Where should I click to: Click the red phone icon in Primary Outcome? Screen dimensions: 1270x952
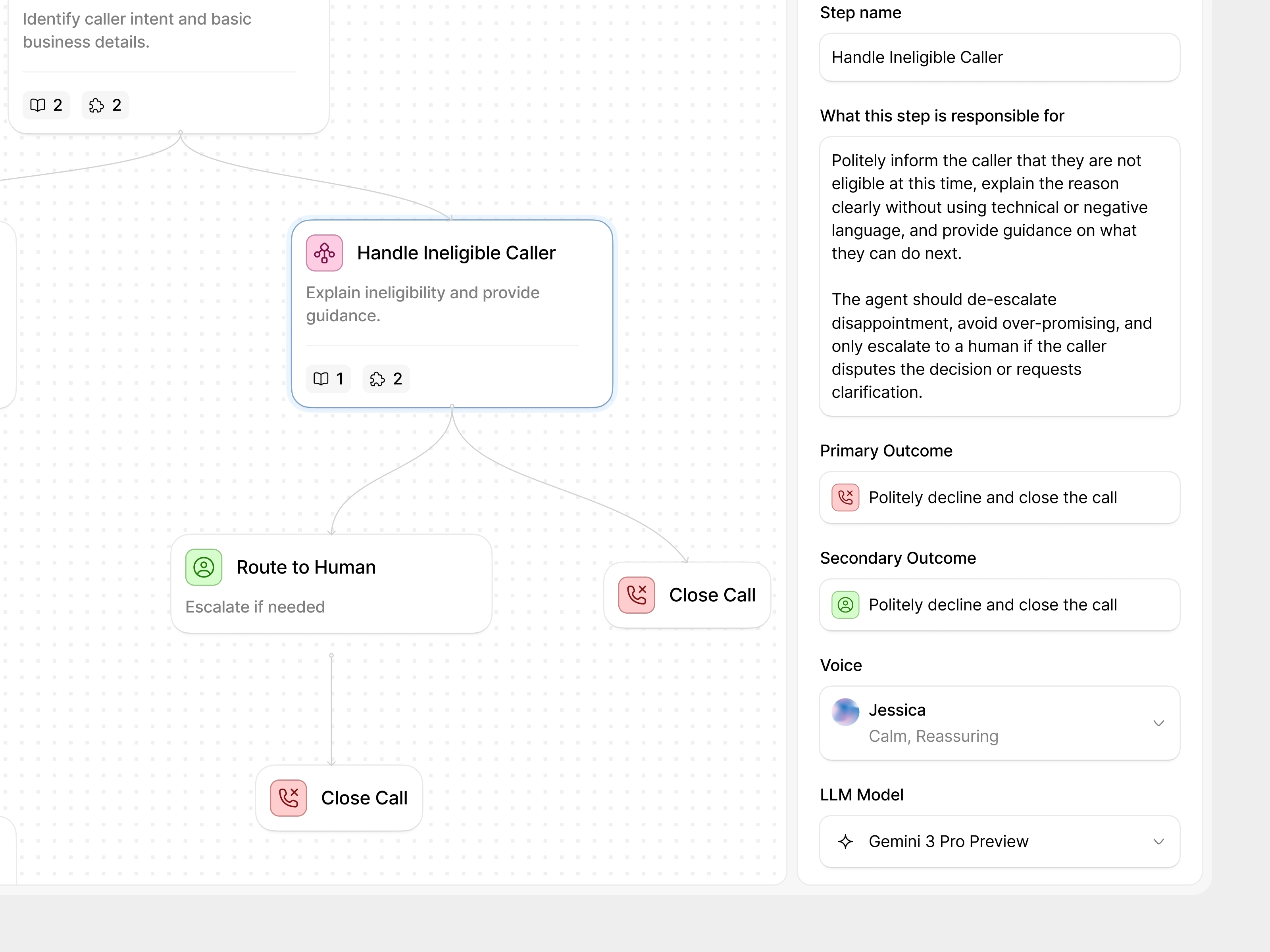(x=845, y=497)
